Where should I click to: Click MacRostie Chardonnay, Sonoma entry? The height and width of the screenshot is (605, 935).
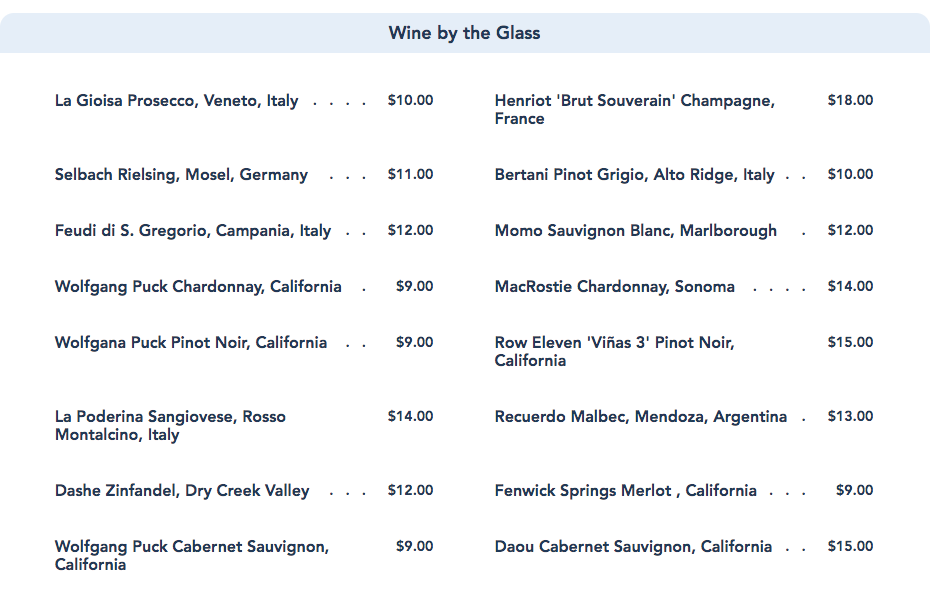click(614, 287)
